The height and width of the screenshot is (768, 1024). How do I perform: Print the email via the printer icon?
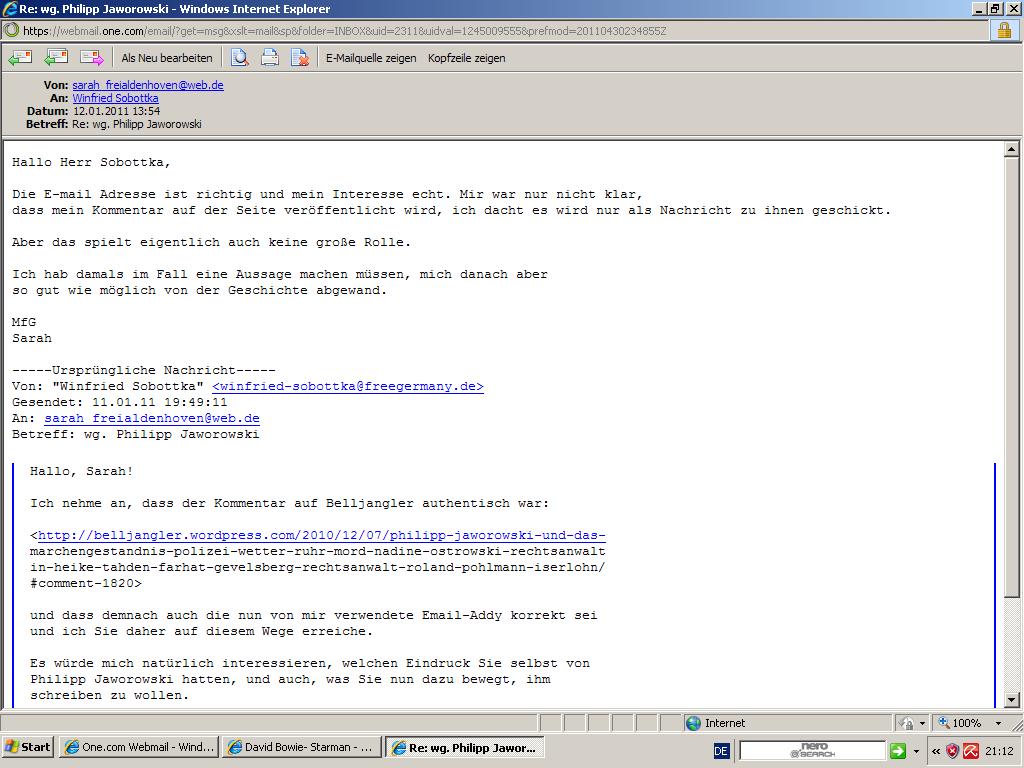270,57
